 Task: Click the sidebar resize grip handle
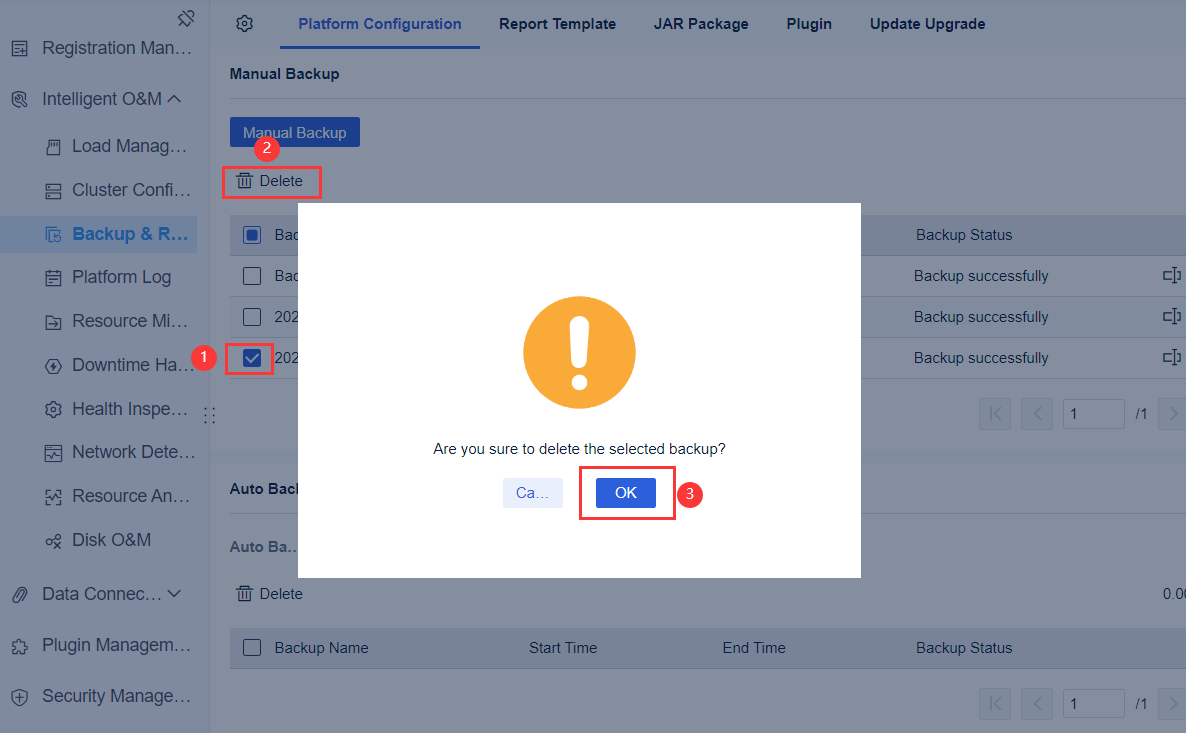210,415
